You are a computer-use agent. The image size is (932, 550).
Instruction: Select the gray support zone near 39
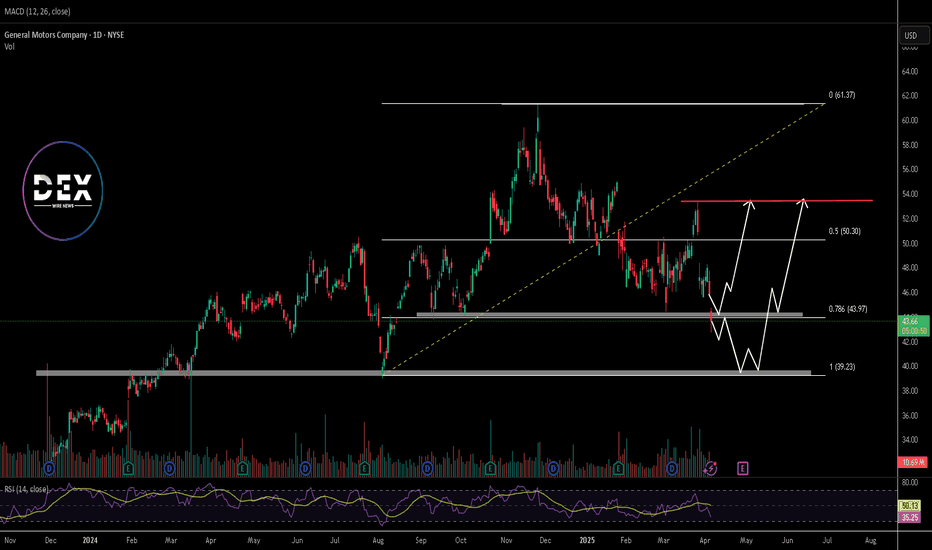coord(423,373)
